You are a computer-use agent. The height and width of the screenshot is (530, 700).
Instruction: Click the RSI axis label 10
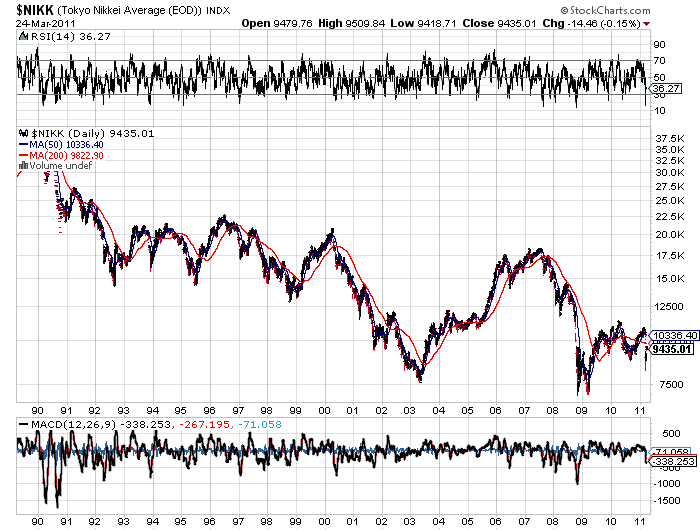pos(660,111)
